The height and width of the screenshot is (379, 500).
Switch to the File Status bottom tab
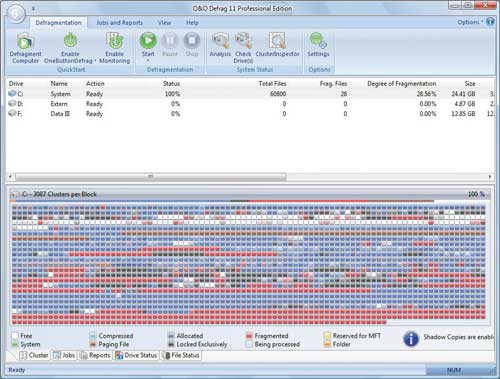(181, 355)
